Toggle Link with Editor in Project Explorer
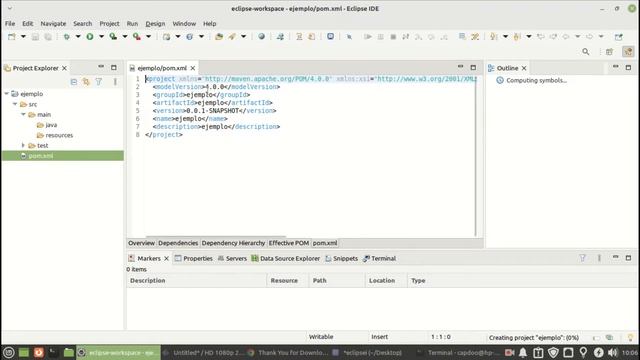Viewport: 640px width, 360px height. pos(86,82)
